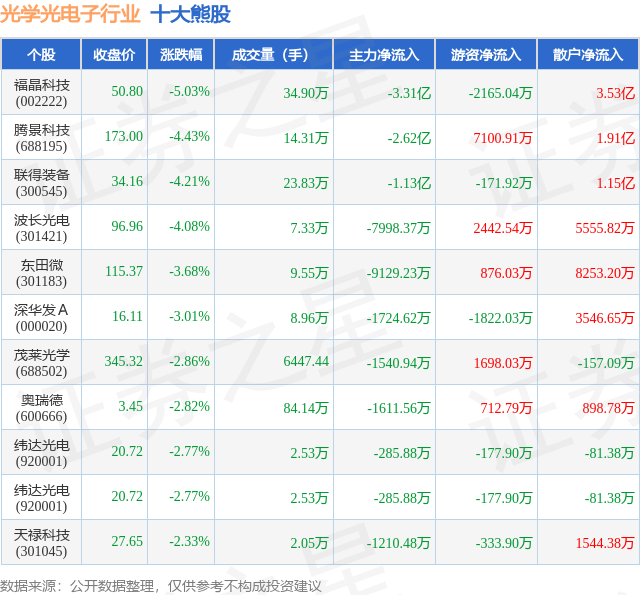The width and height of the screenshot is (640, 595).
Task: Click the 涨跌幅 column header
Action: 181,54
